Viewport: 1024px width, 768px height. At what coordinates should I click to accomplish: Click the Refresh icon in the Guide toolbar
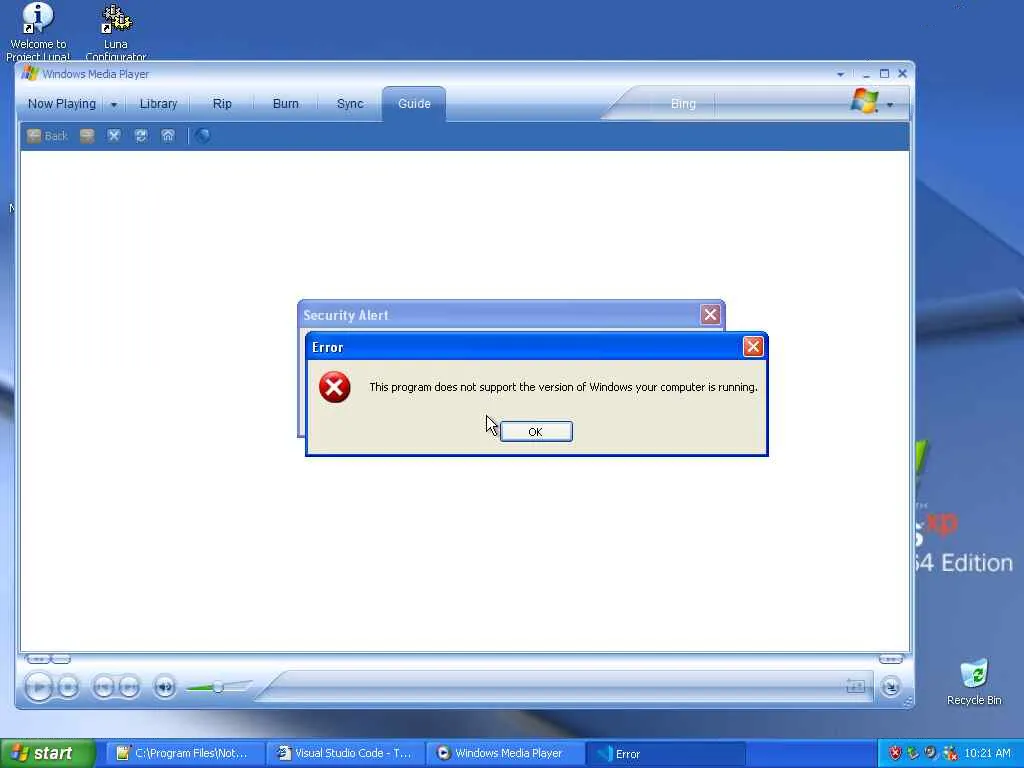click(140, 136)
